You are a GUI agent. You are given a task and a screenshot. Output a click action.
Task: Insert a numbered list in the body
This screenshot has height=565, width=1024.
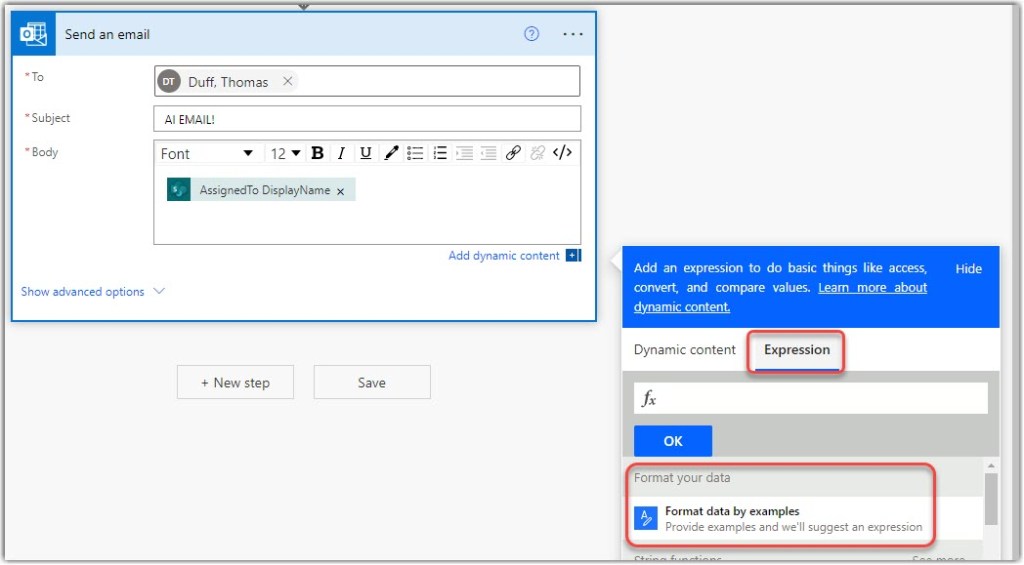(439, 153)
